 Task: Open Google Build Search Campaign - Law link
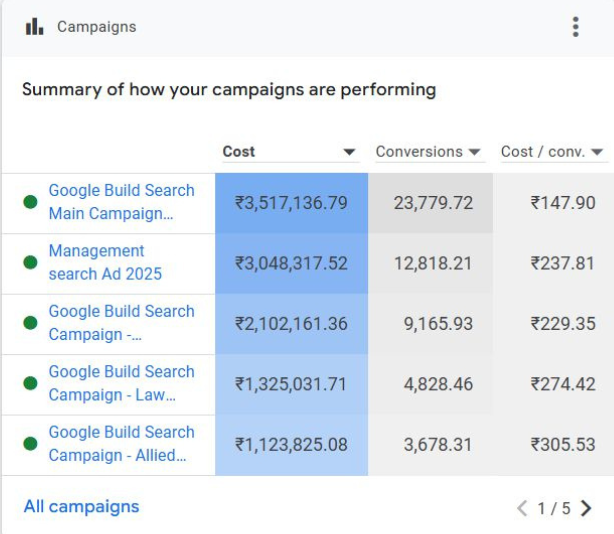tap(121, 384)
